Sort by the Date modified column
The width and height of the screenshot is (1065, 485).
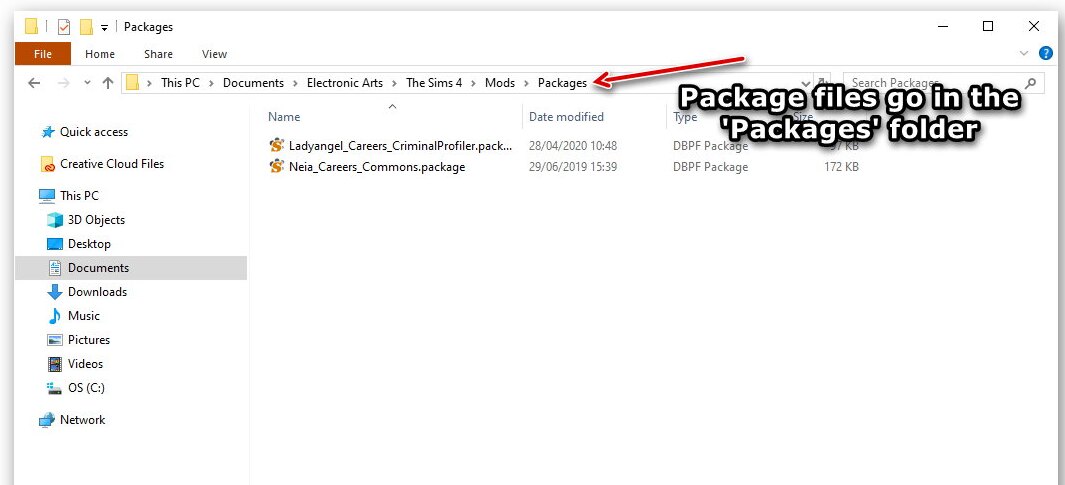[x=566, y=117]
